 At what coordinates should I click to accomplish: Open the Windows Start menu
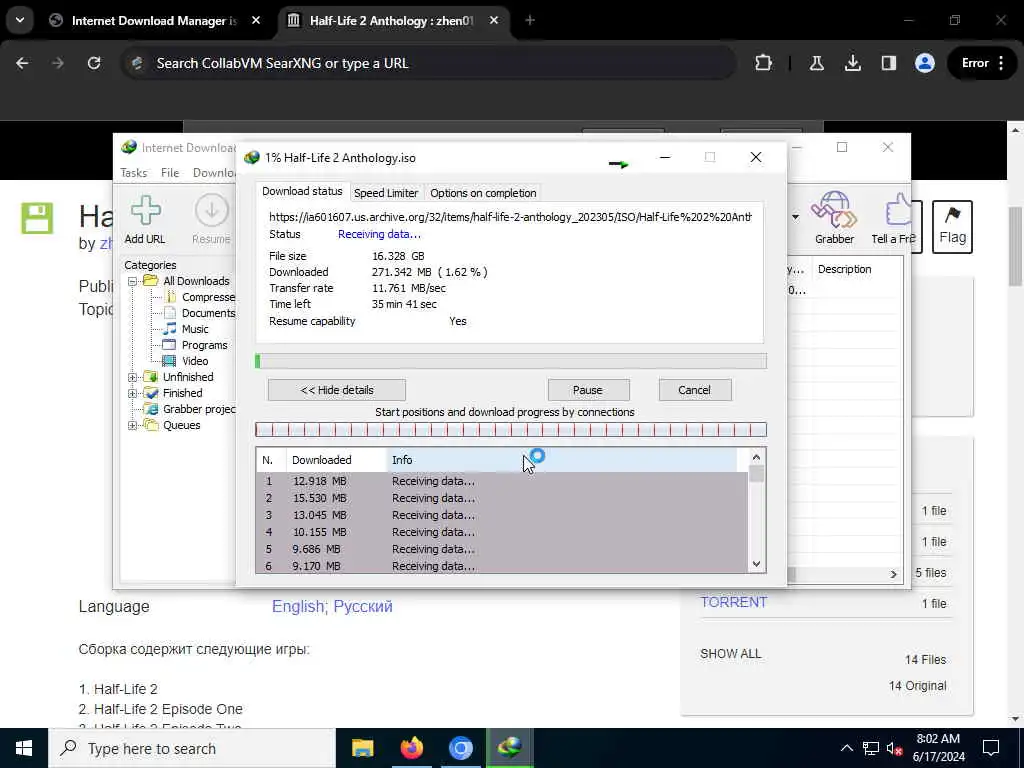[x=24, y=748]
